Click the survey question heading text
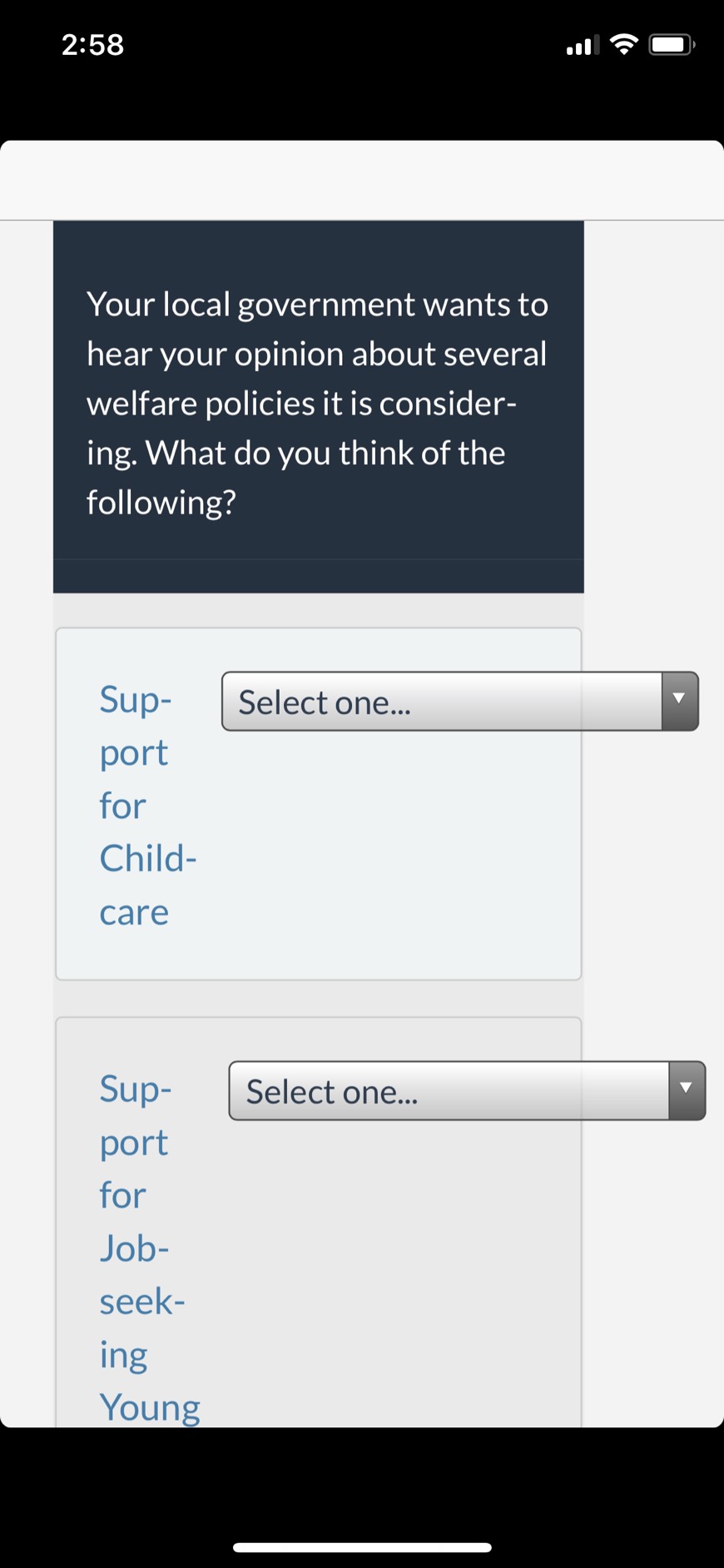 pos(317,403)
